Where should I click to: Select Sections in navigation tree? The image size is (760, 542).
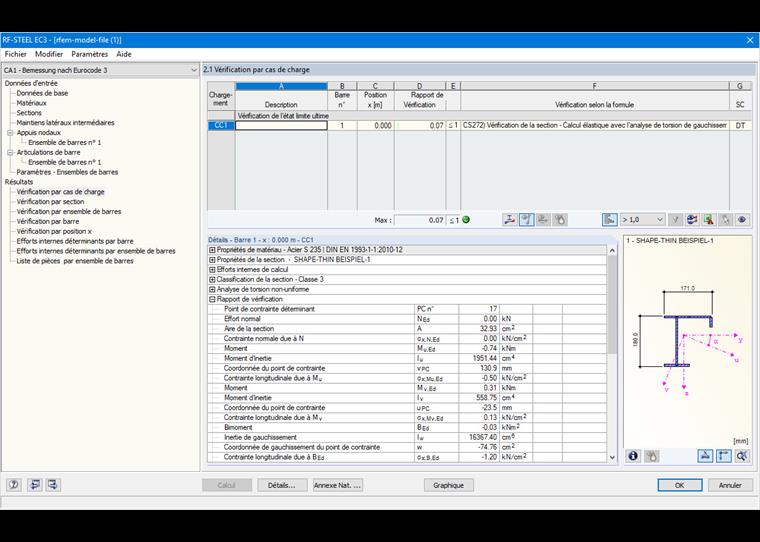point(29,113)
